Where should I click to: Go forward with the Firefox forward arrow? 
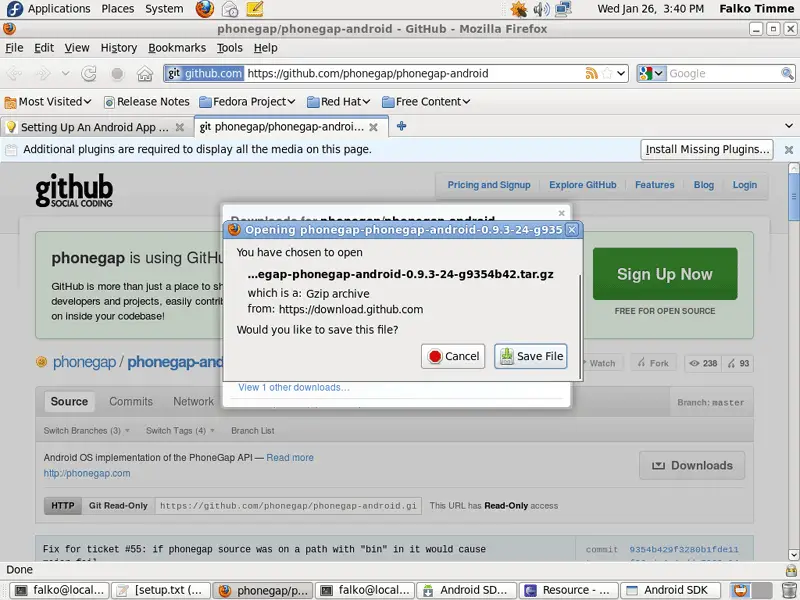[x=43, y=73]
